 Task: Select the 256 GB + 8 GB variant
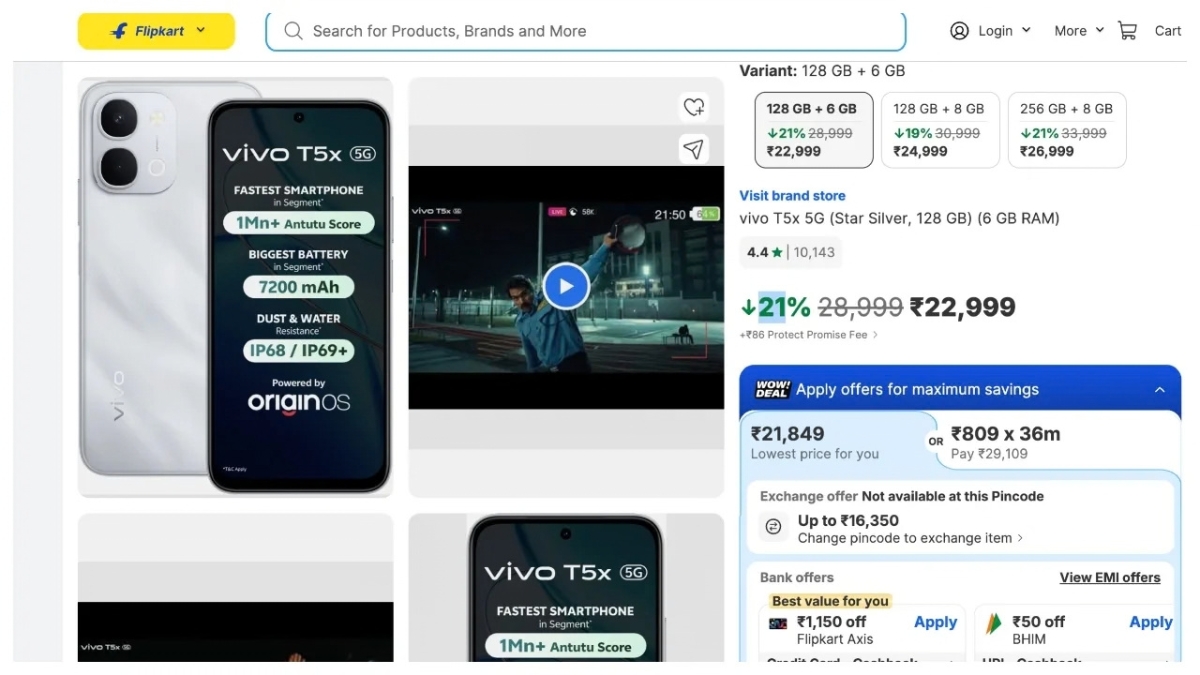pyautogui.click(x=1067, y=130)
